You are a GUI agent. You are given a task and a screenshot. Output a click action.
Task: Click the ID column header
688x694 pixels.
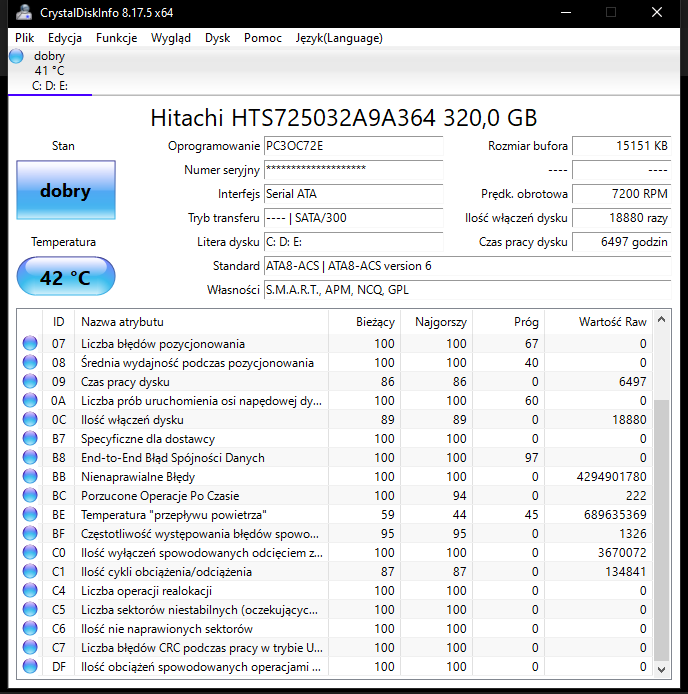pos(58,322)
